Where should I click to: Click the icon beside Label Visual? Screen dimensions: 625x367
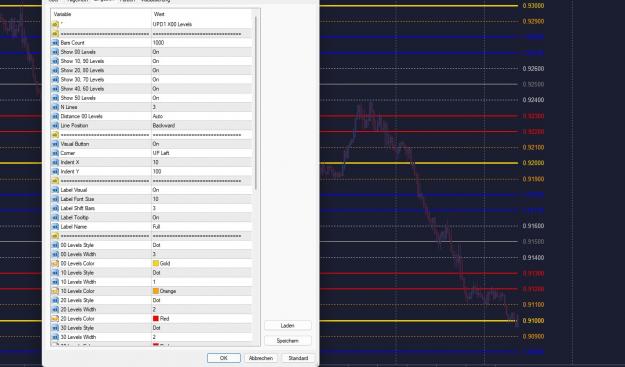[55, 190]
